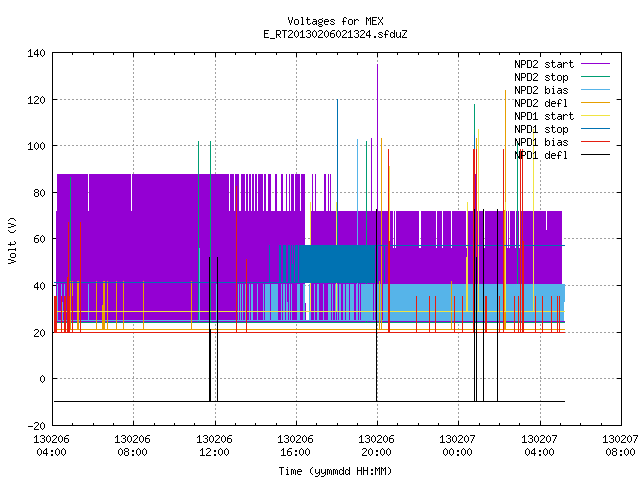Click the NPD1 bias legend label
This screenshot has height=480, width=640.
click(x=541, y=142)
